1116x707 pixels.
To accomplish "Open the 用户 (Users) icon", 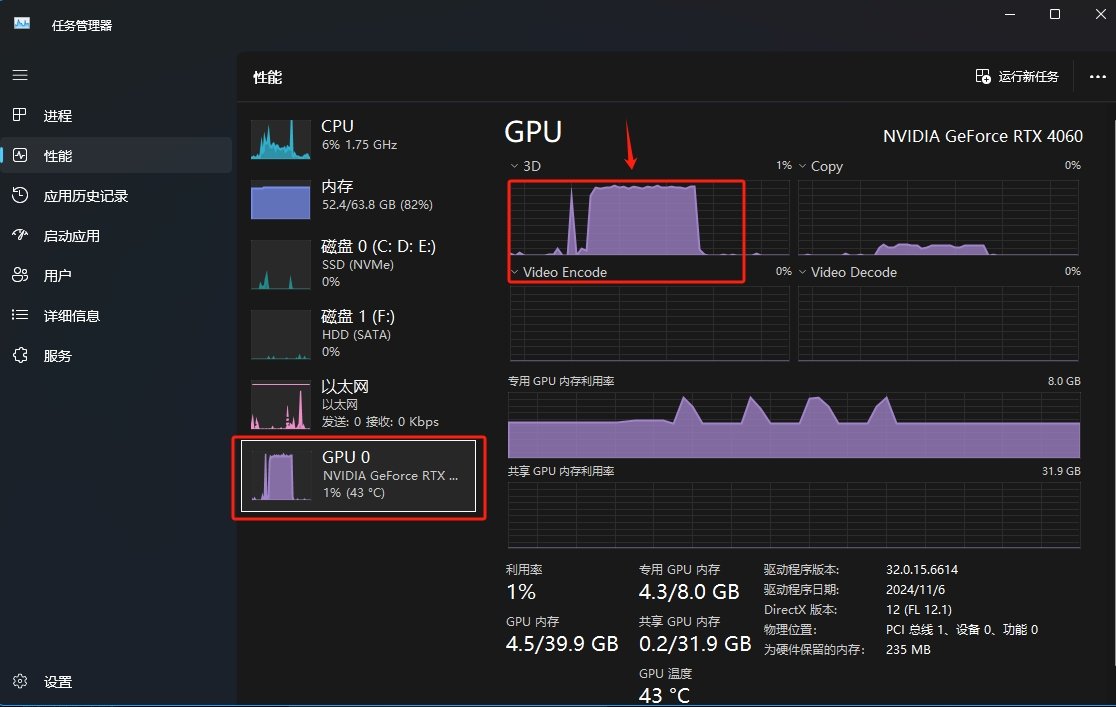I will coord(20,276).
